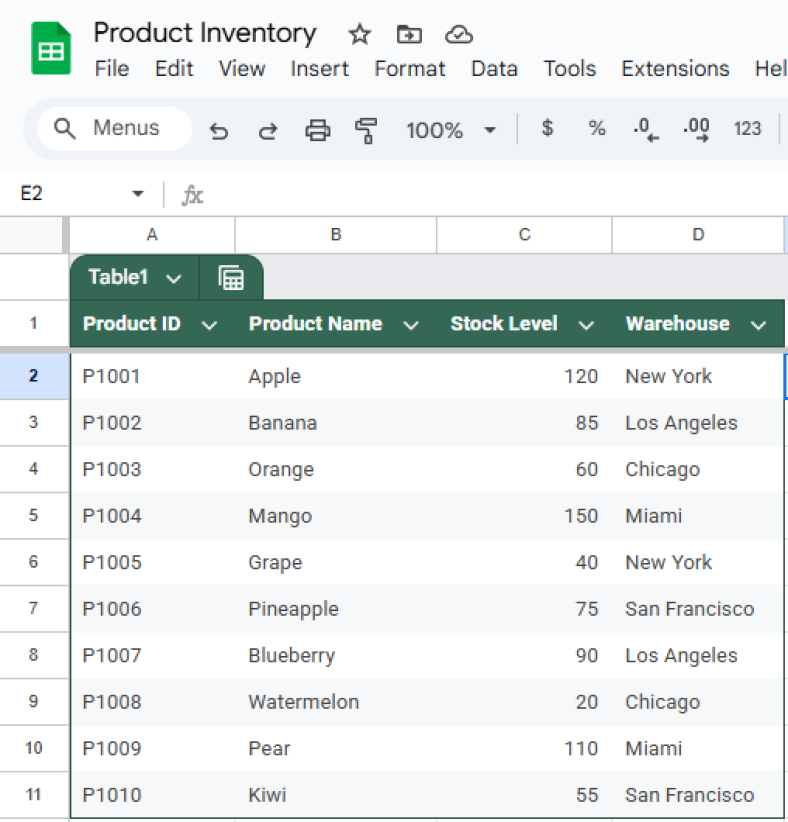
Task: Format selection as currency
Action: [546, 129]
